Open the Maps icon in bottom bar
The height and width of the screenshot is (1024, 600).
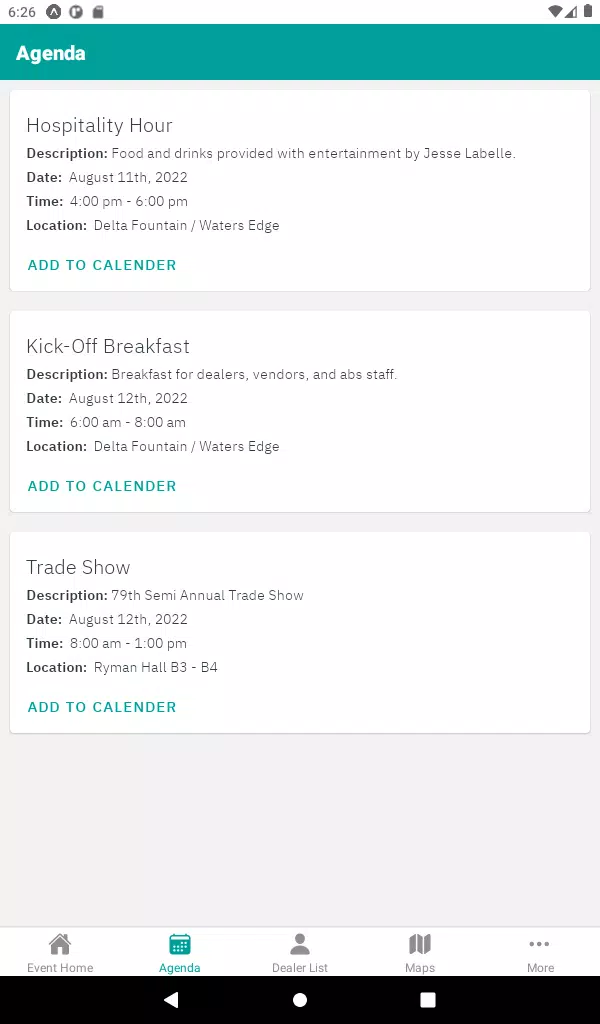[x=420, y=944]
